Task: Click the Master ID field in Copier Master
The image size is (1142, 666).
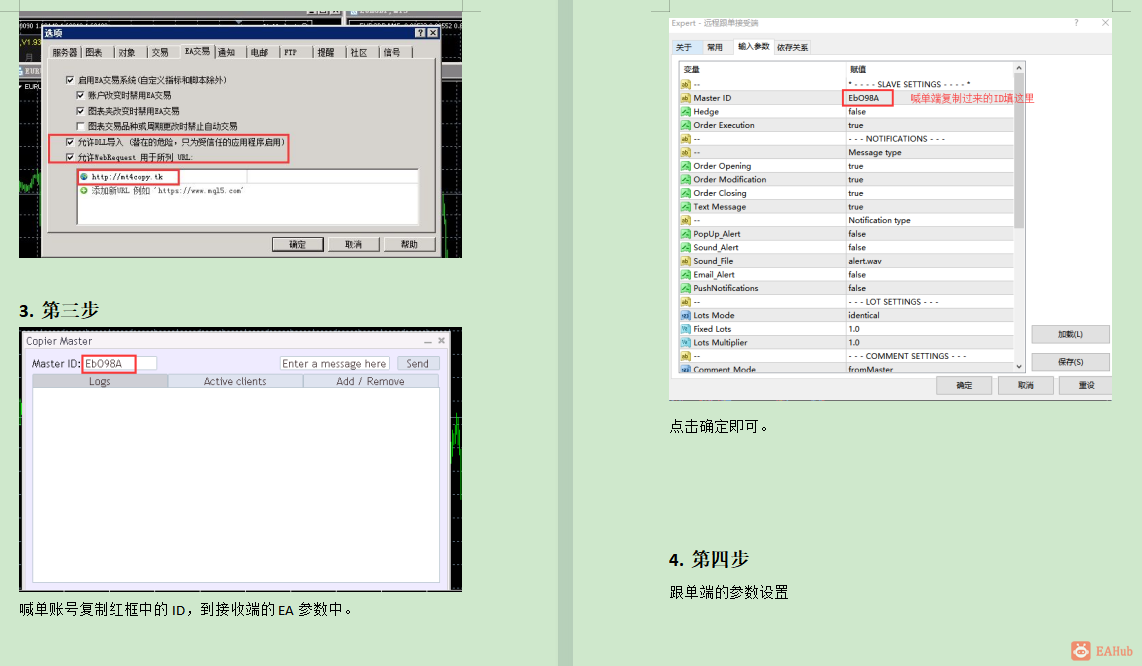Action: point(119,364)
